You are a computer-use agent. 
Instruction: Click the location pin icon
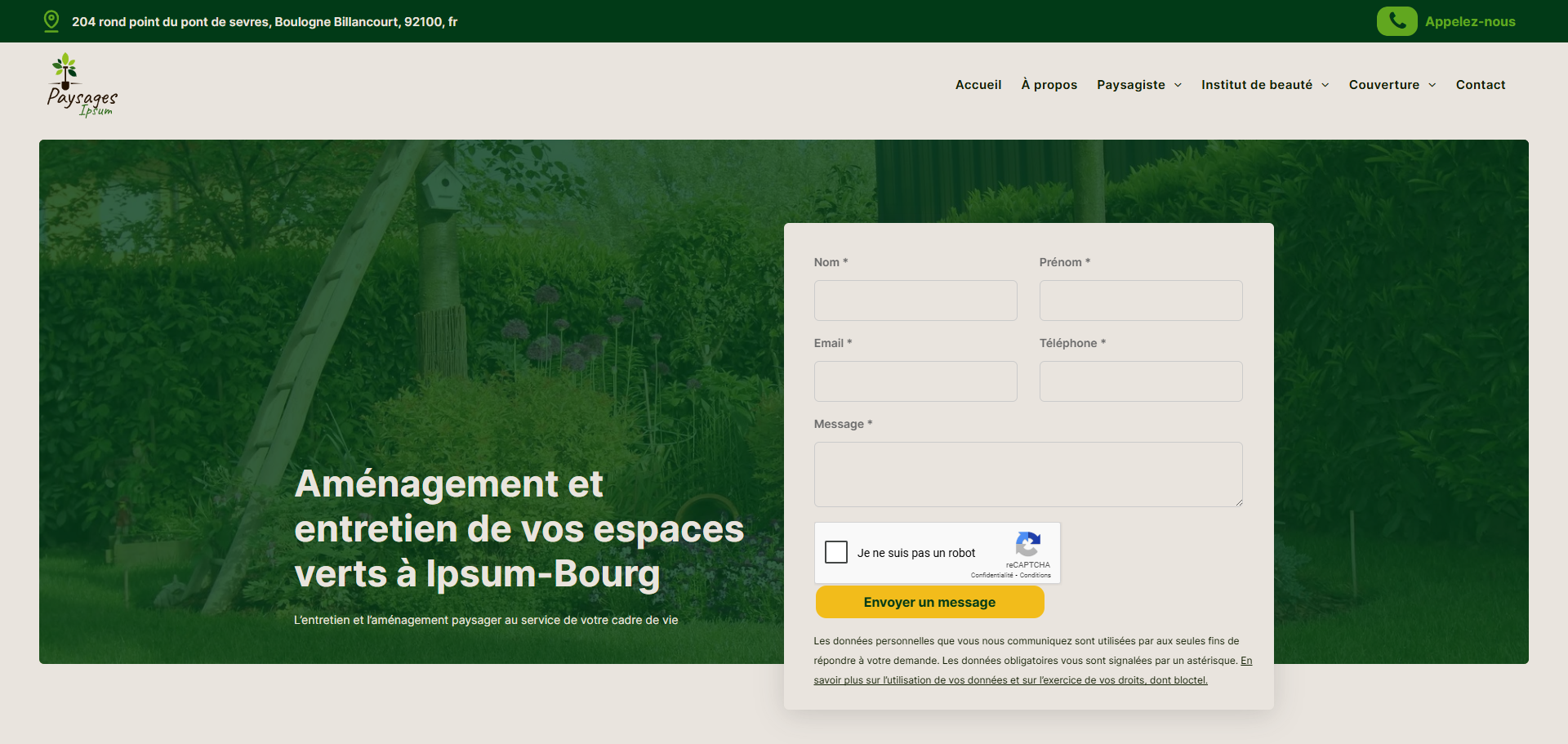tap(51, 21)
